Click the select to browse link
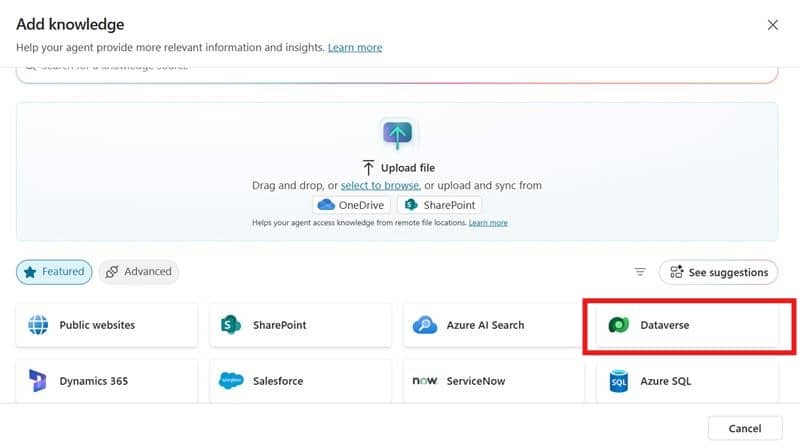This screenshot has width=800, height=448. pyautogui.click(x=379, y=186)
